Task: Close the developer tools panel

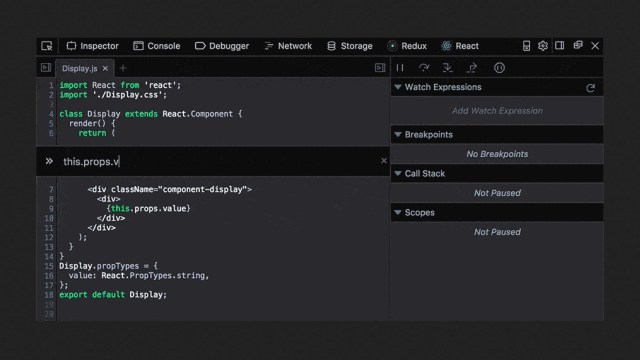Action: (x=595, y=46)
